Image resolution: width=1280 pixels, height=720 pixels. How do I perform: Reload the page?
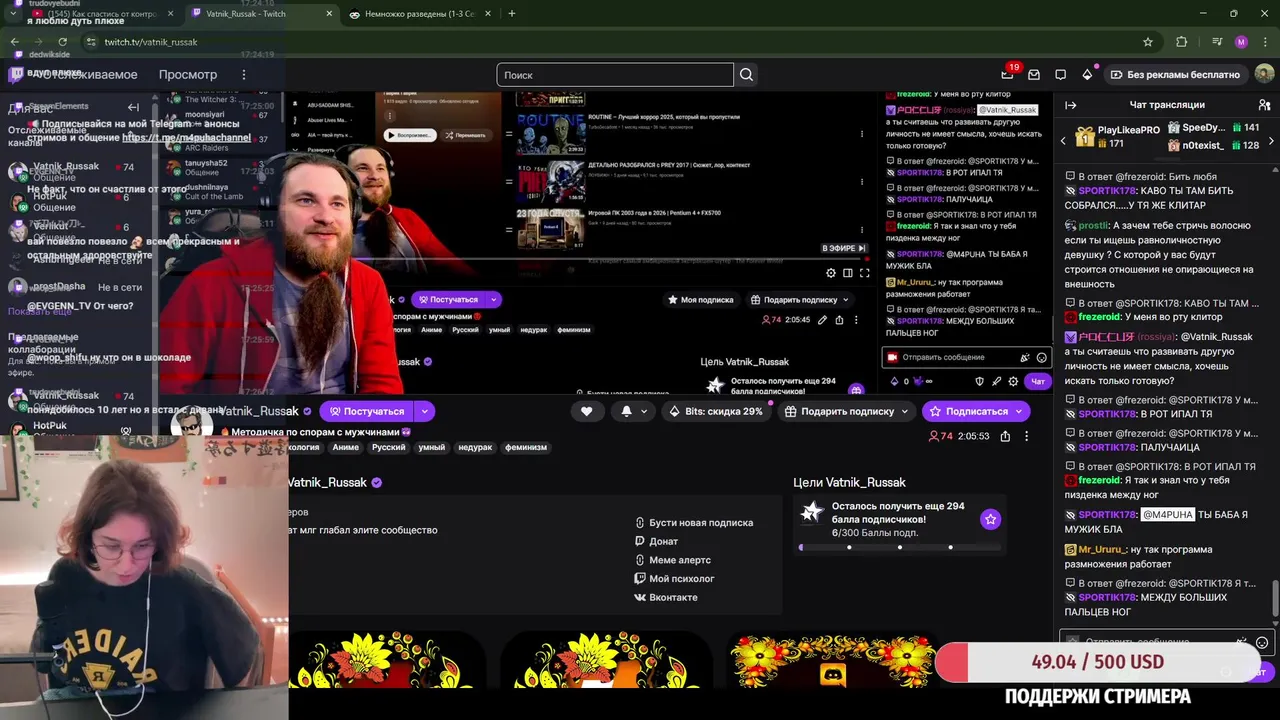(x=62, y=42)
